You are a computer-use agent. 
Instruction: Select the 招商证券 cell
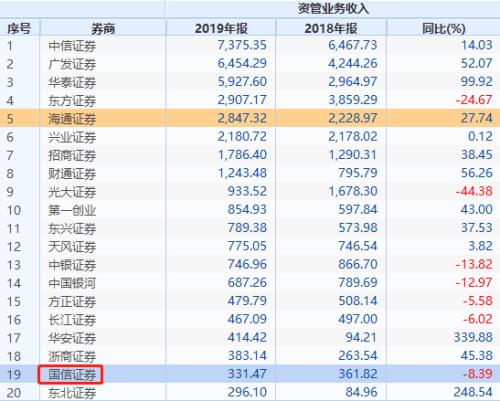72,155
